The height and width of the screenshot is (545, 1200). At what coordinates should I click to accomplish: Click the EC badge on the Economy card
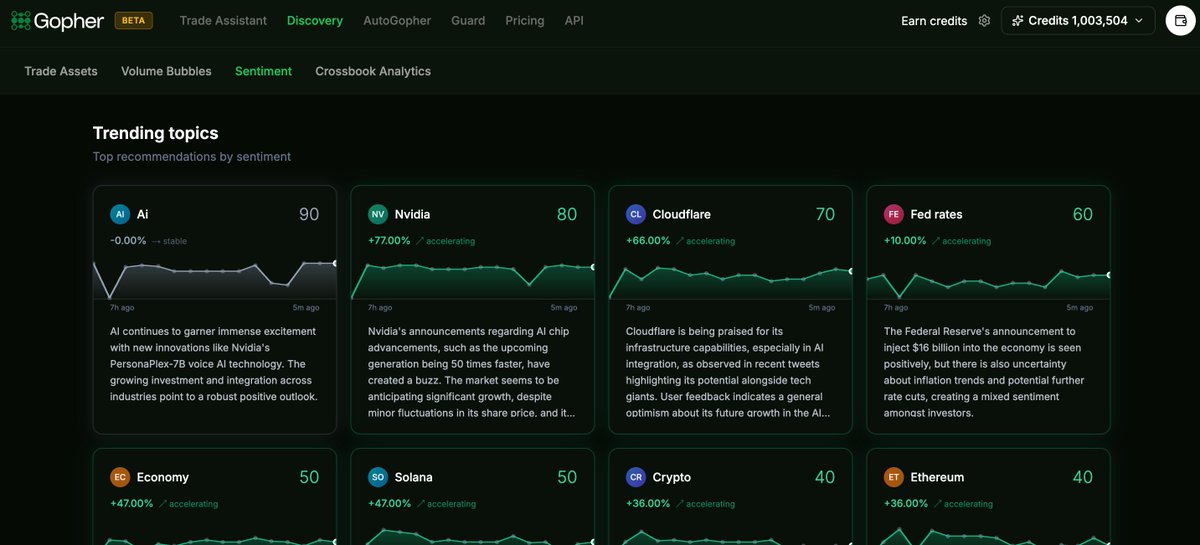click(120, 477)
